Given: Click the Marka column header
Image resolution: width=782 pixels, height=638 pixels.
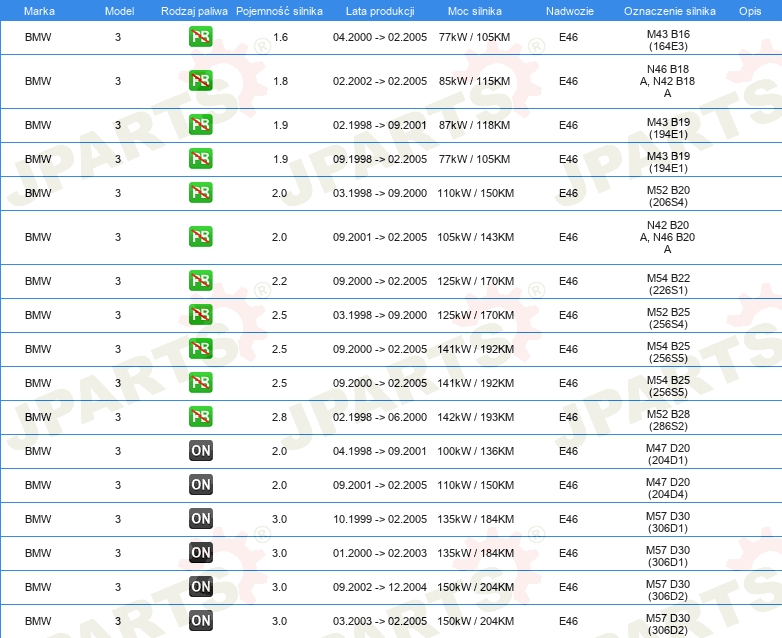Looking at the screenshot, I should (x=39, y=11).
